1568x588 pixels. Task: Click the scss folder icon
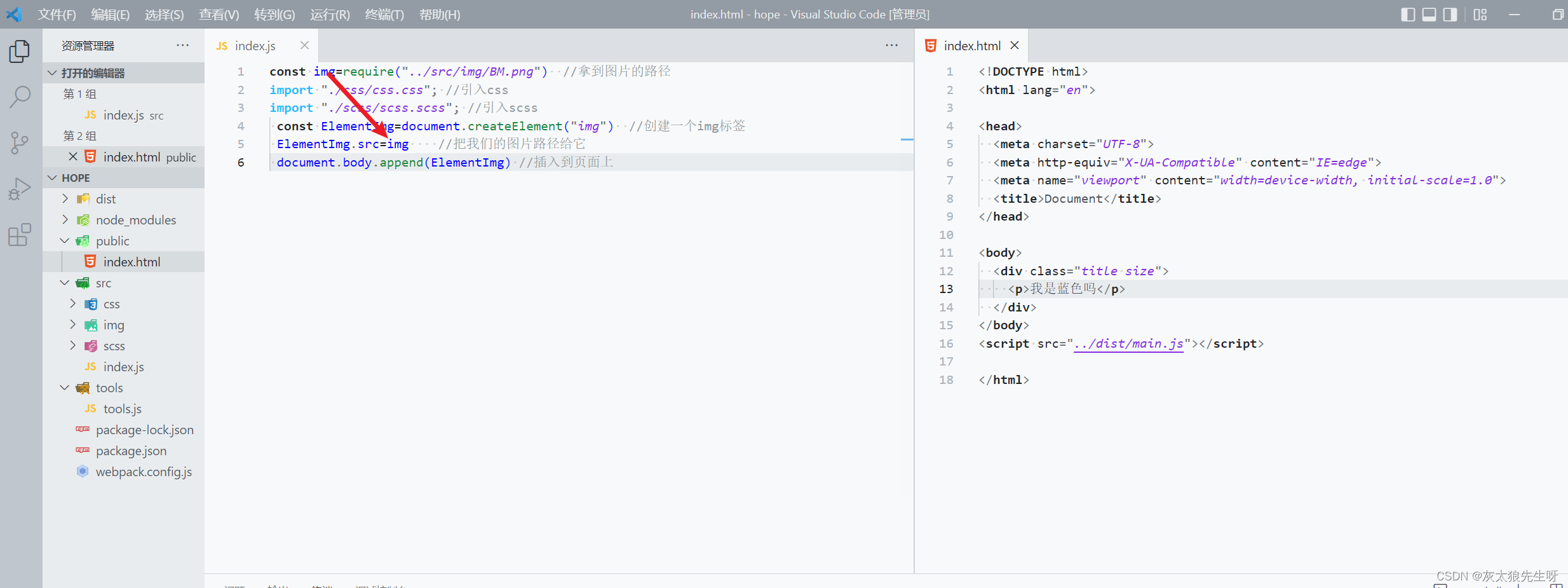[91, 346]
